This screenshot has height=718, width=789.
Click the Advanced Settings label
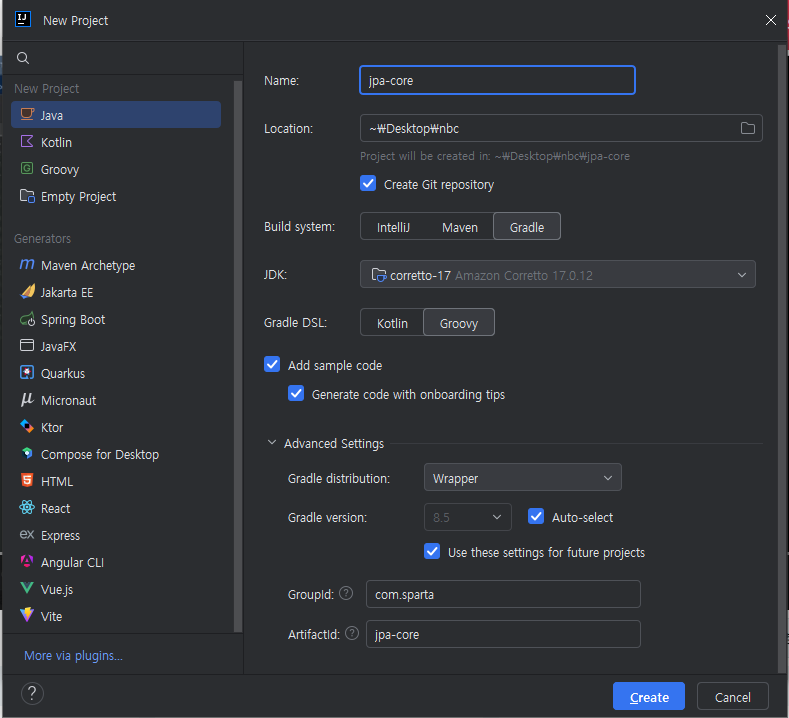click(x=334, y=443)
